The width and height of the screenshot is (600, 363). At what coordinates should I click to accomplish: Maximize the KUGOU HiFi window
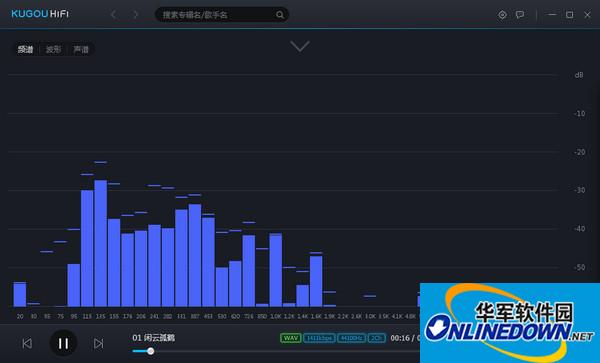pos(569,15)
